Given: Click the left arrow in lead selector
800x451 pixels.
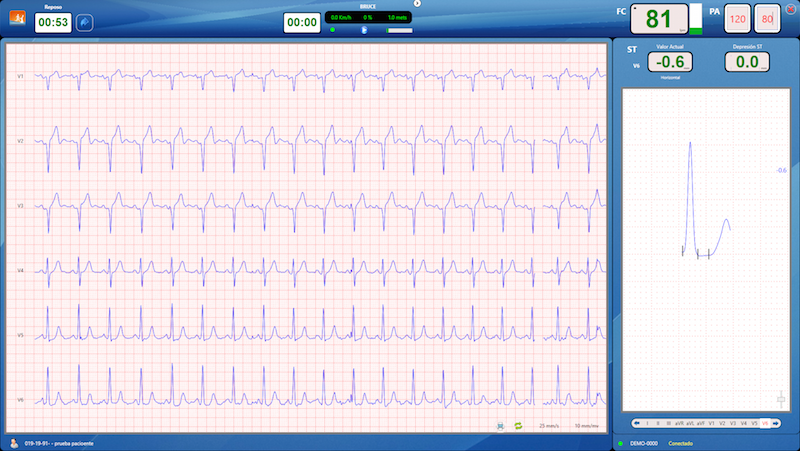Looking at the screenshot, I should pos(635,424).
